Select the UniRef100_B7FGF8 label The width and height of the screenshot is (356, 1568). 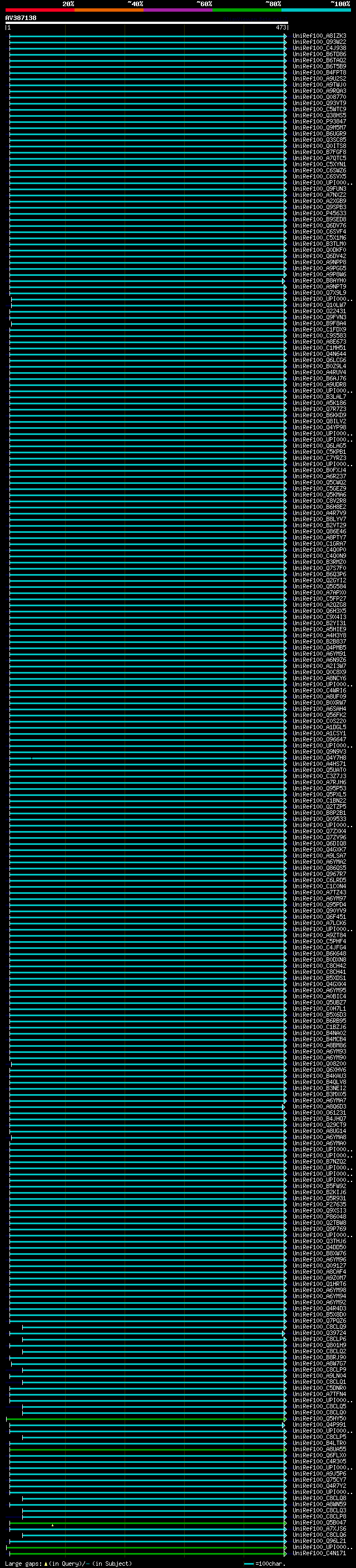[319, 151]
